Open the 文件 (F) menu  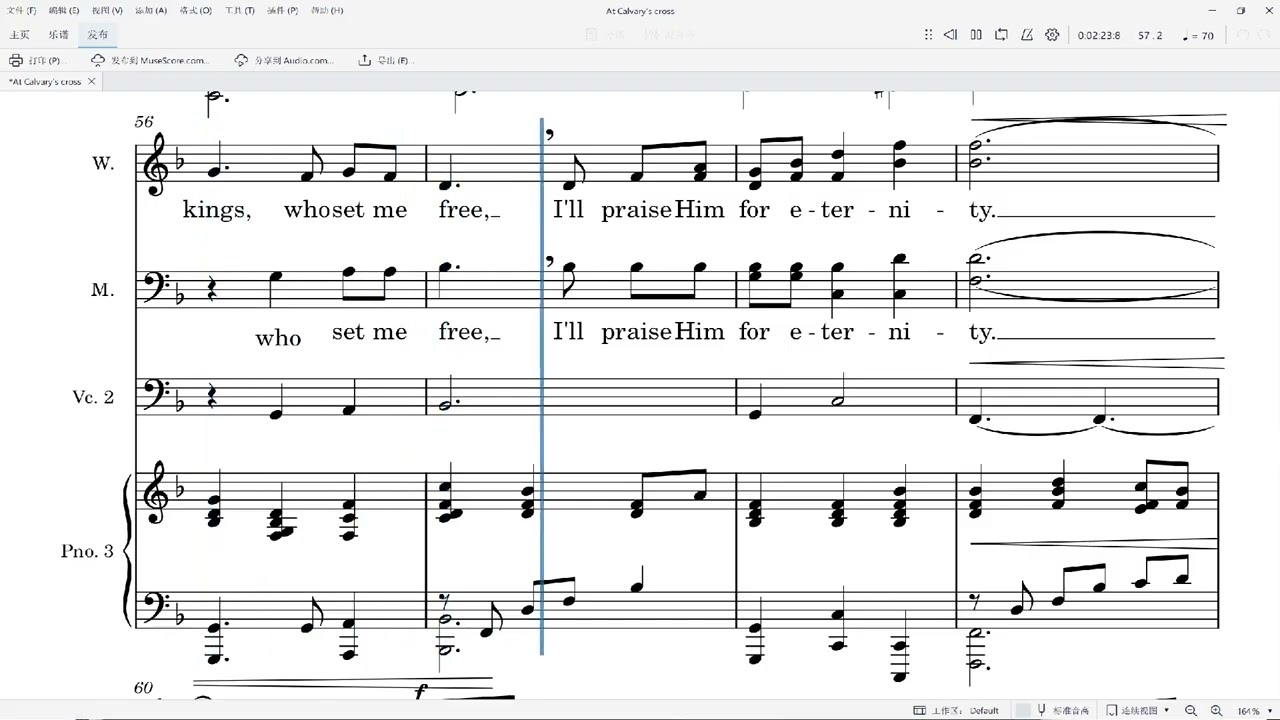click(22, 10)
